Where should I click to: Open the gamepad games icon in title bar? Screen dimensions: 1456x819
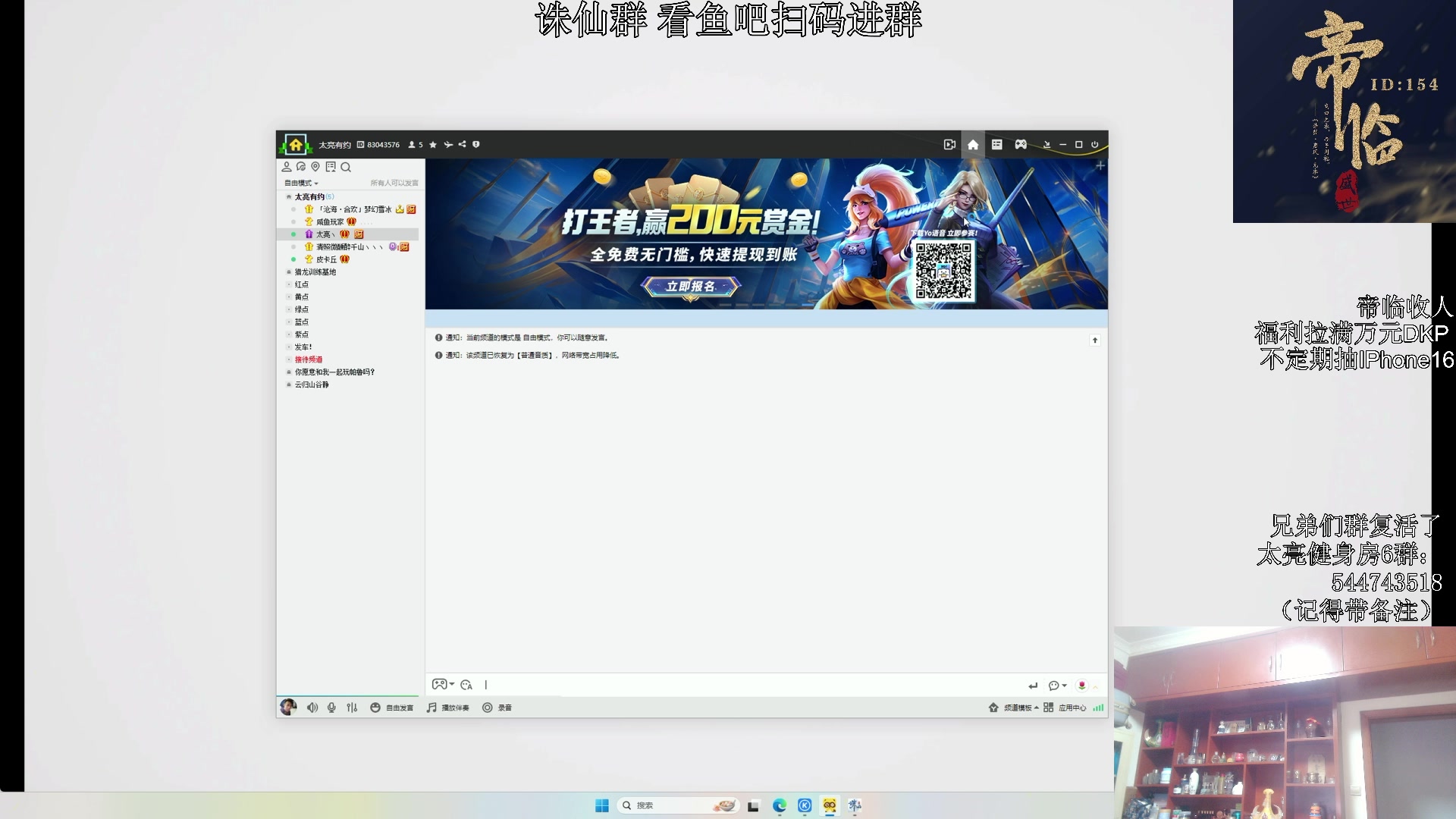[1021, 144]
